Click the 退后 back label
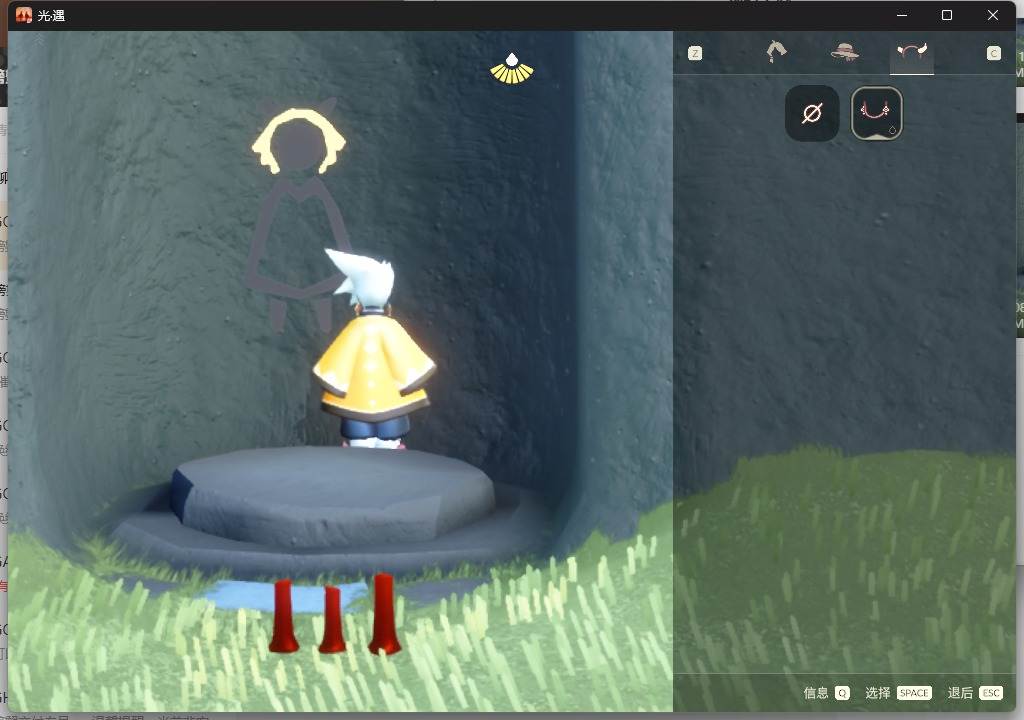 pos(960,693)
